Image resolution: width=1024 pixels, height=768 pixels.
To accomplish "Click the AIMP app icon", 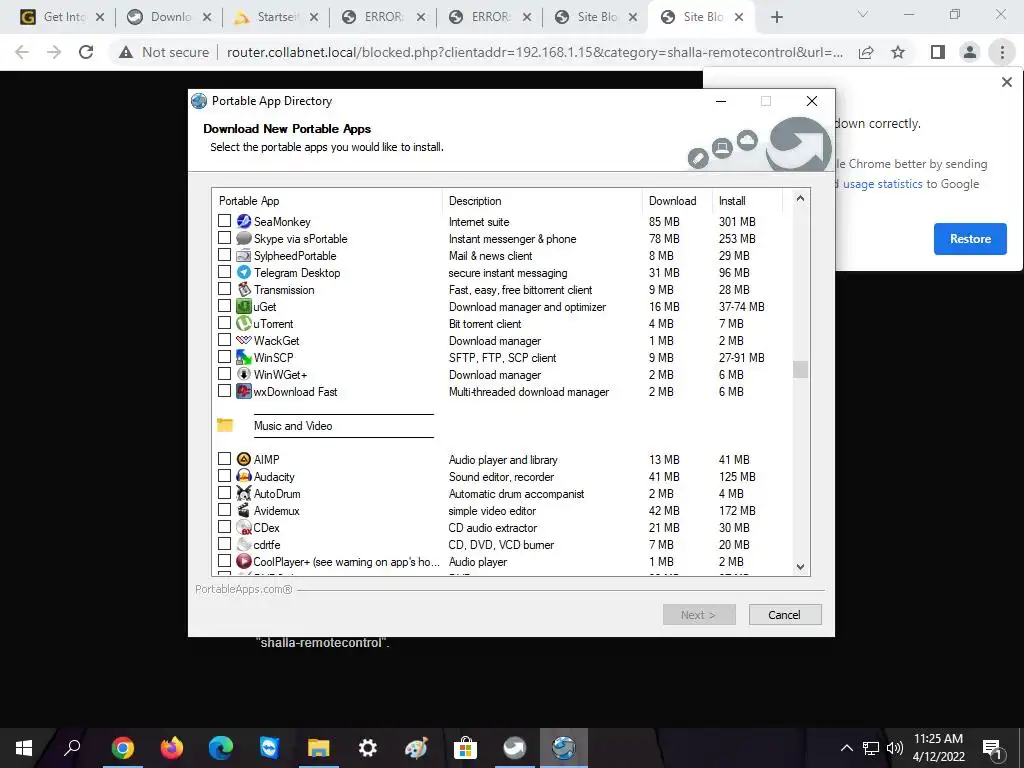I will (x=244, y=459).
